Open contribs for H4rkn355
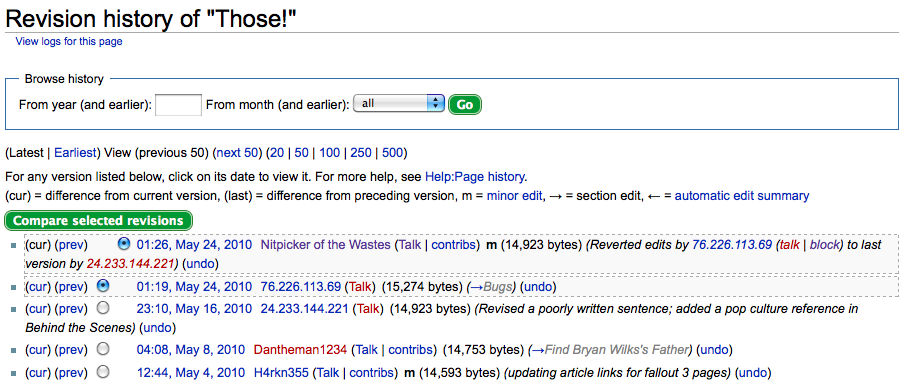 click(373, 372)
